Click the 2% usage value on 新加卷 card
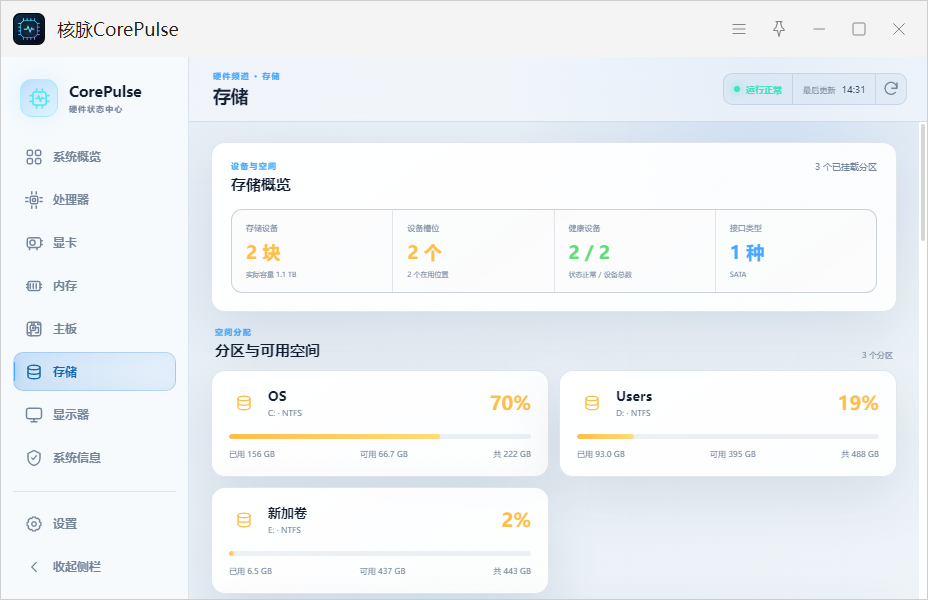The image size is (928, 600). pos(516,520)
